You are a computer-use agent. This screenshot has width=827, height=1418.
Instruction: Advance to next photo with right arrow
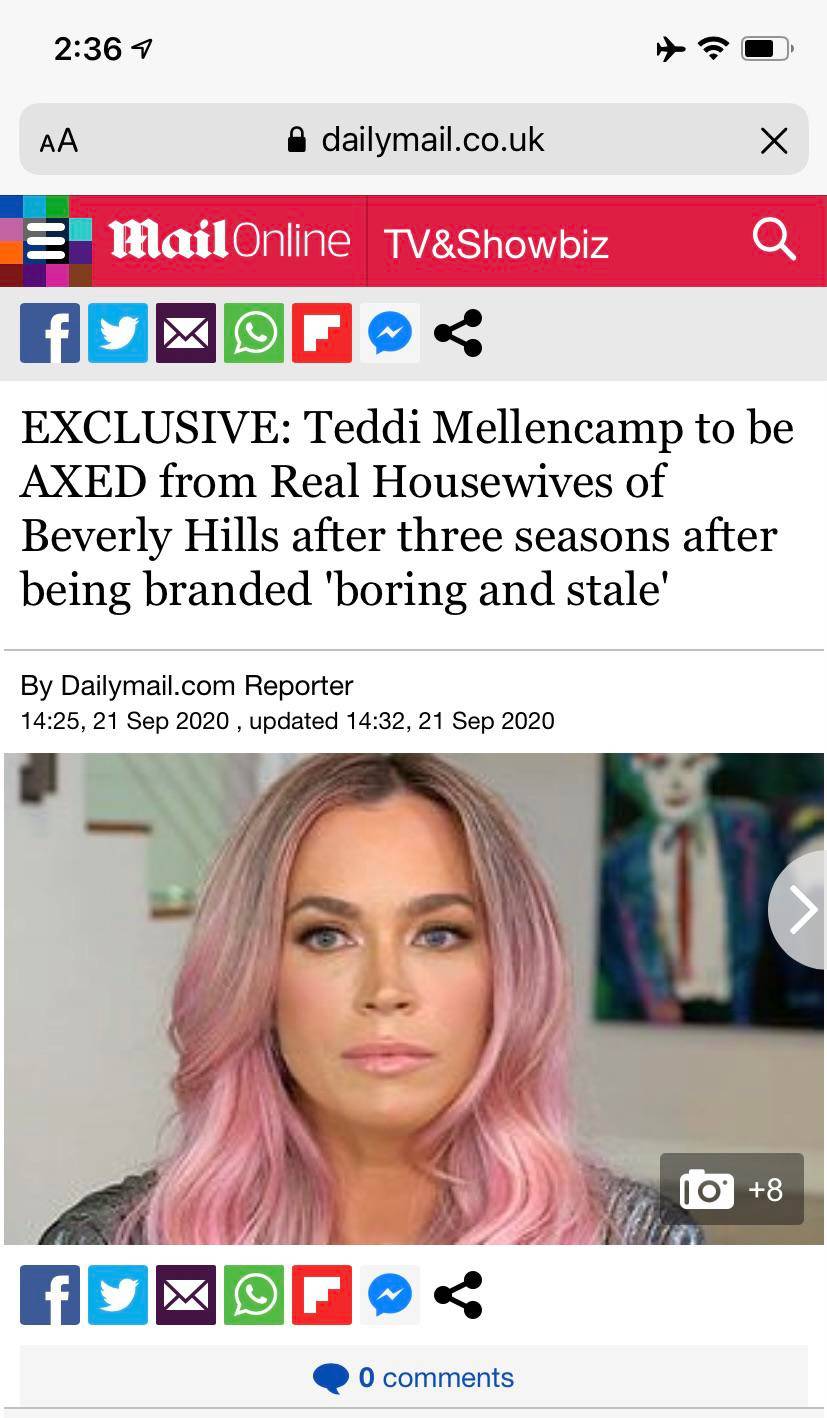coord(799,910)
